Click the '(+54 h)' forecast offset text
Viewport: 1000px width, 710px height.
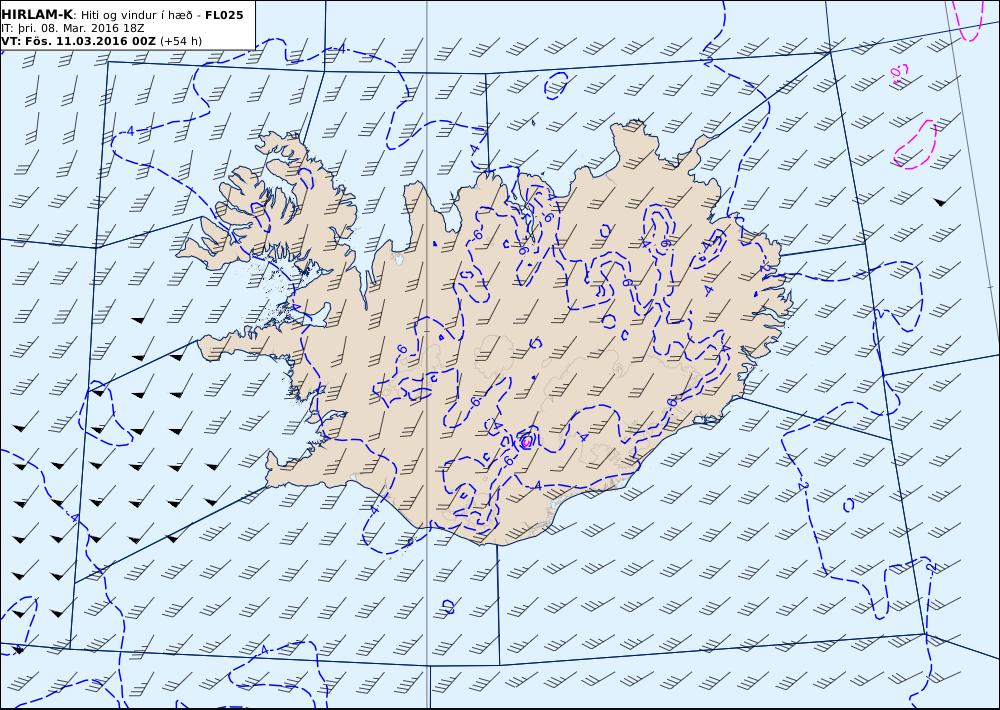pyautogui.click(x=181, y=41)
